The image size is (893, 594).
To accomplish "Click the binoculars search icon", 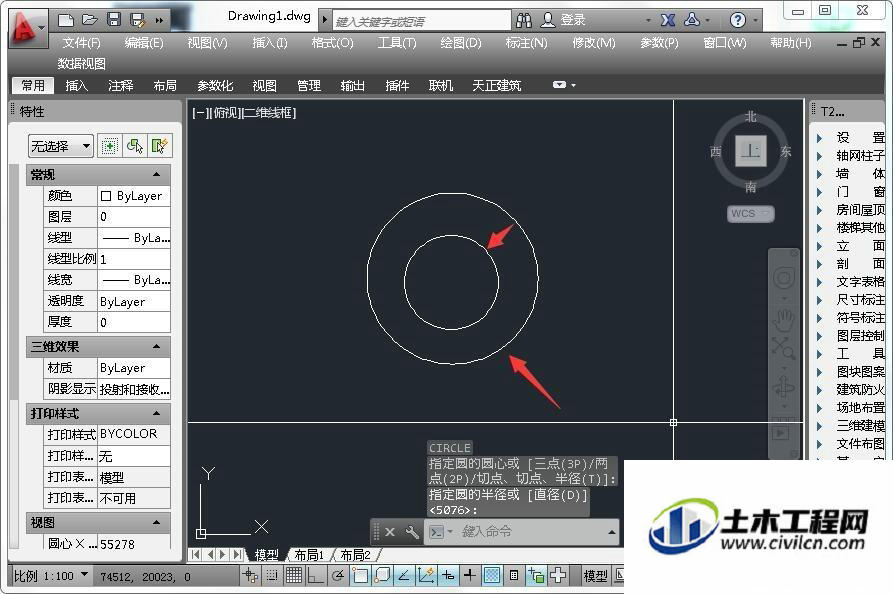I will (x=523, y=21).
